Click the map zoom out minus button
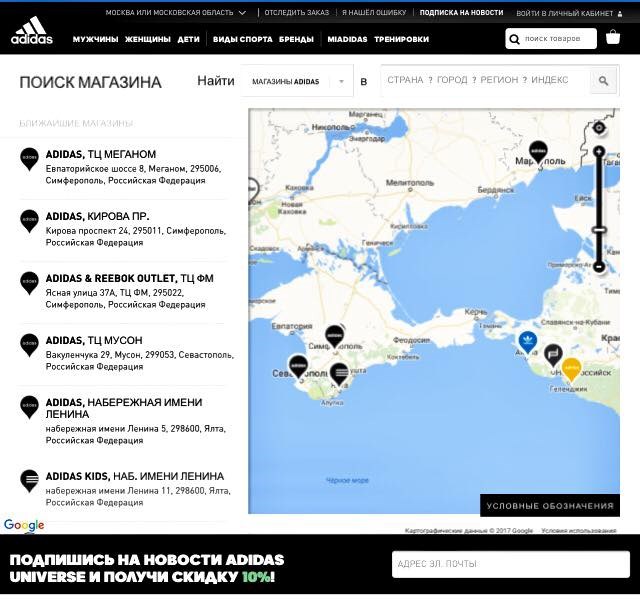Screen dimensions: 640x599 click(599, 266)
